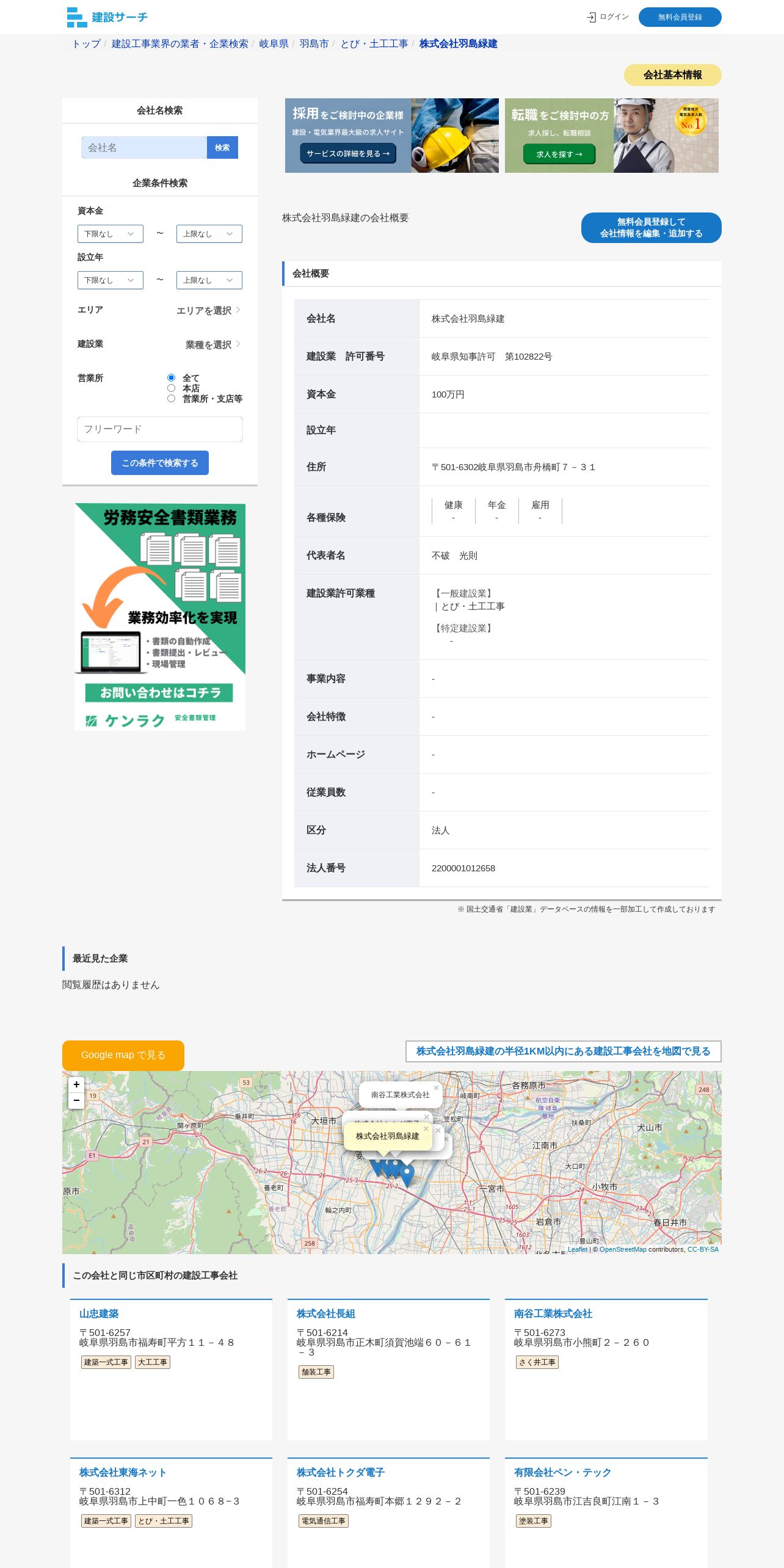
Task: Open the 山忠建築 company link
Action: click(99, 1313)
